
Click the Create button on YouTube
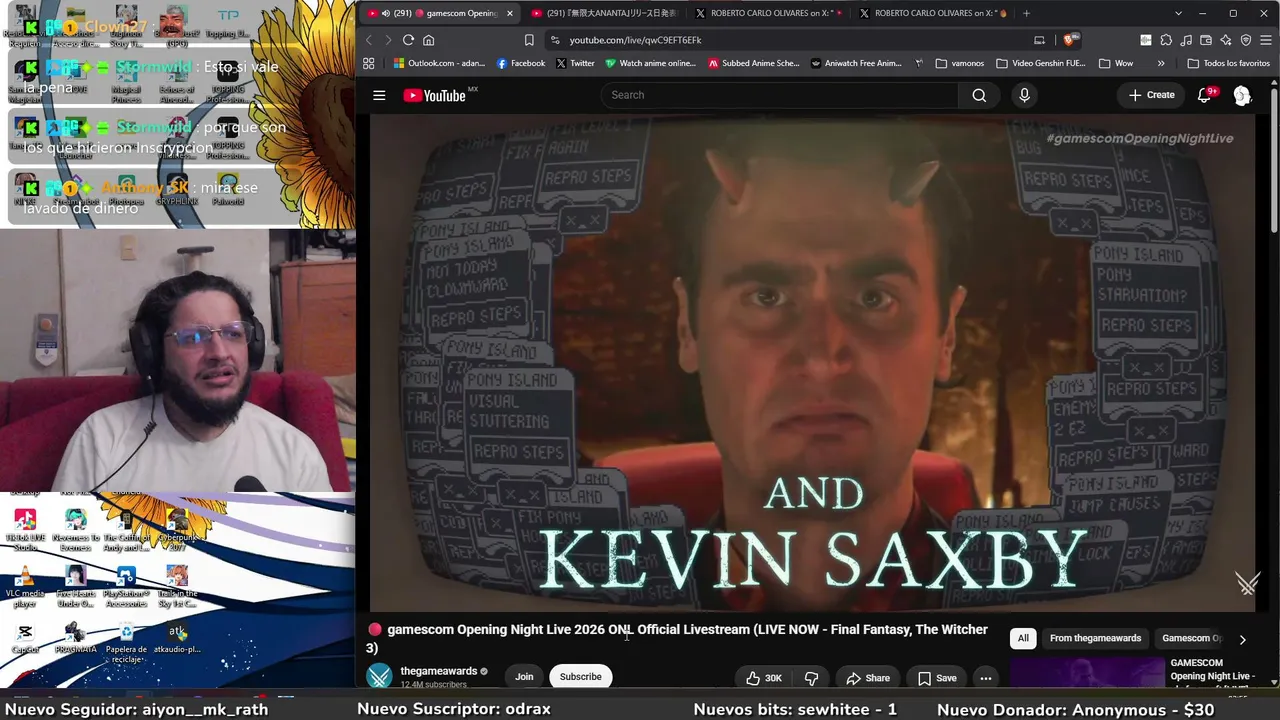pos(1152,95)
